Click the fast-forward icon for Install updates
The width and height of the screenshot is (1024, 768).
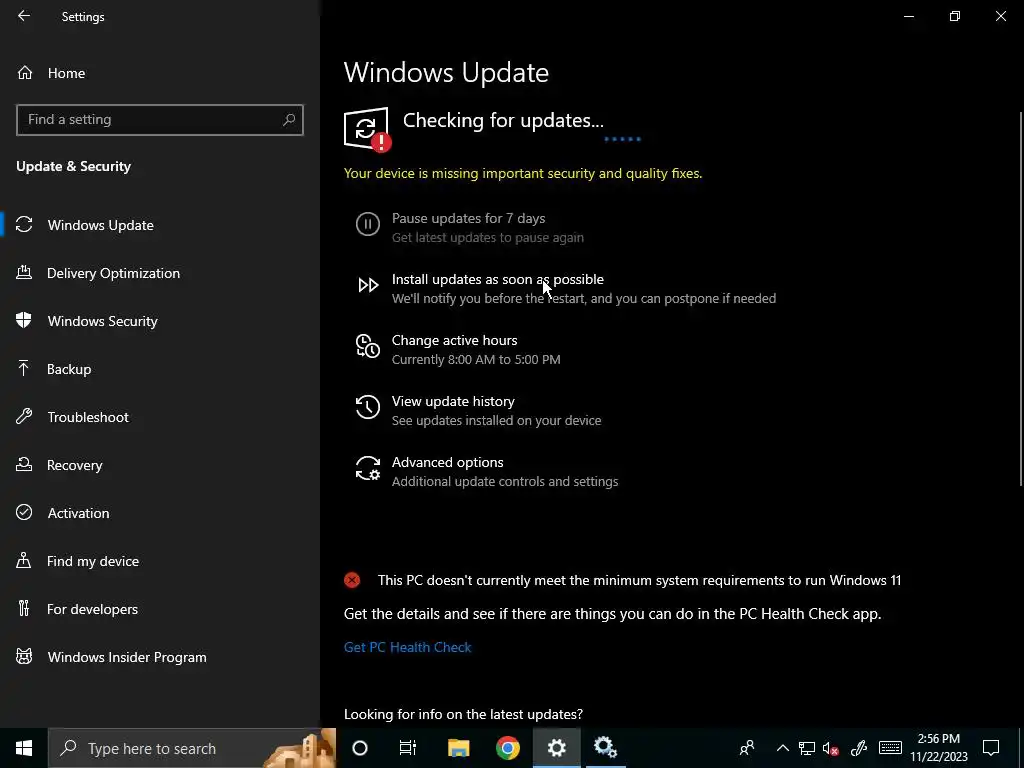368,285
